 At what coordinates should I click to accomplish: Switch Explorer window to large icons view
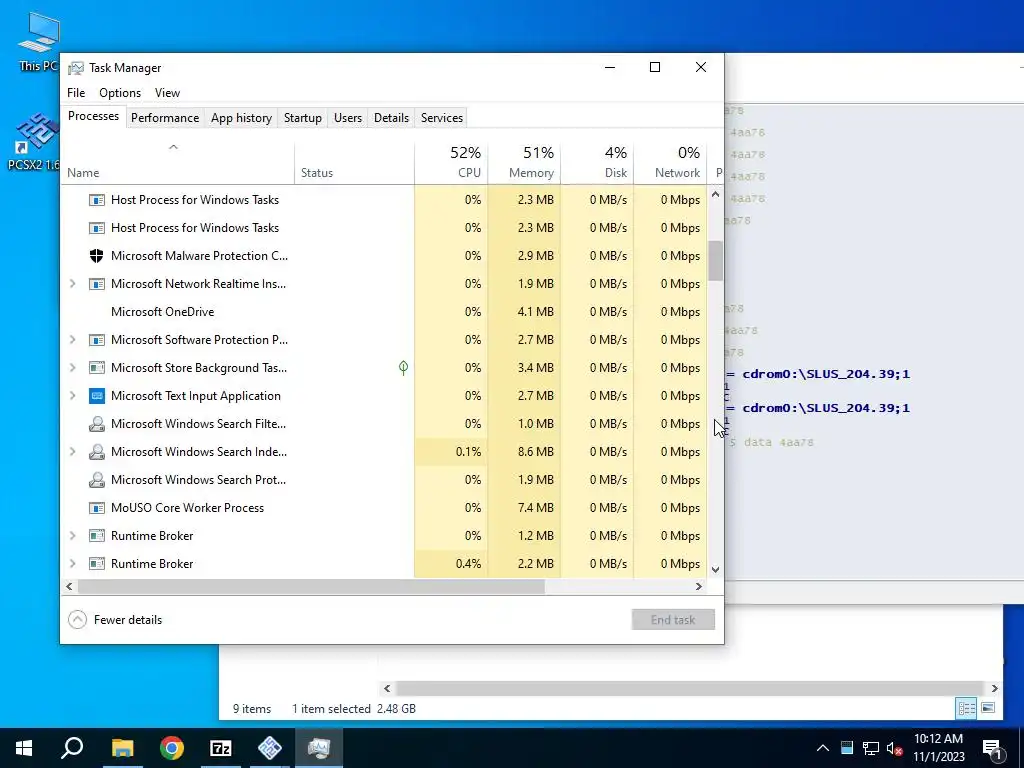tap(988, 709)
